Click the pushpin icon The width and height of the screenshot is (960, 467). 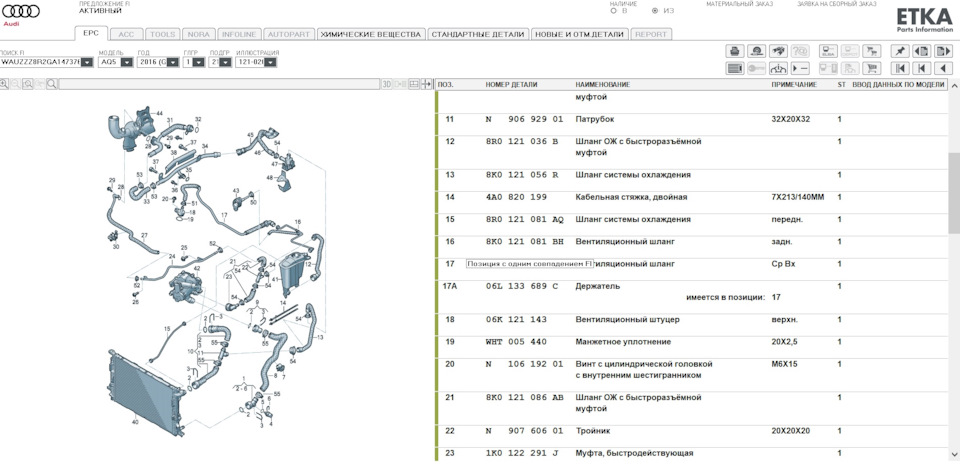point(900,51)
